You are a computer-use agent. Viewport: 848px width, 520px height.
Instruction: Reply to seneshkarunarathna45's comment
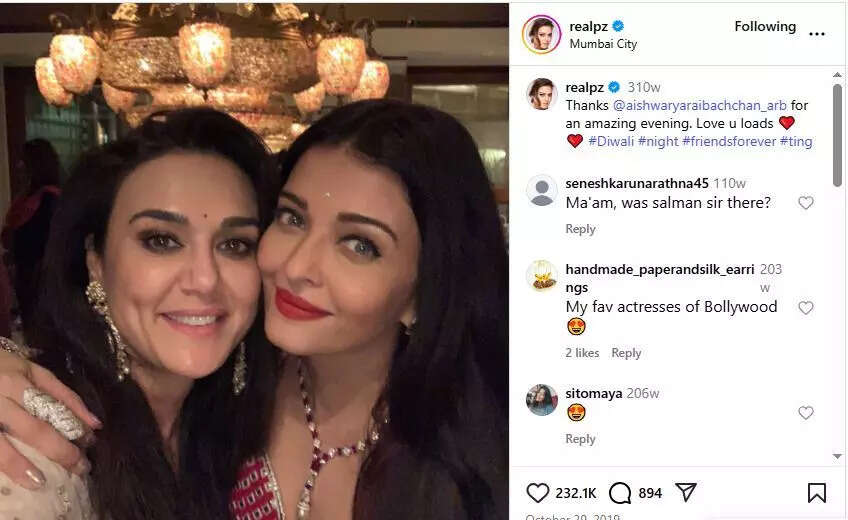(580, 229)
